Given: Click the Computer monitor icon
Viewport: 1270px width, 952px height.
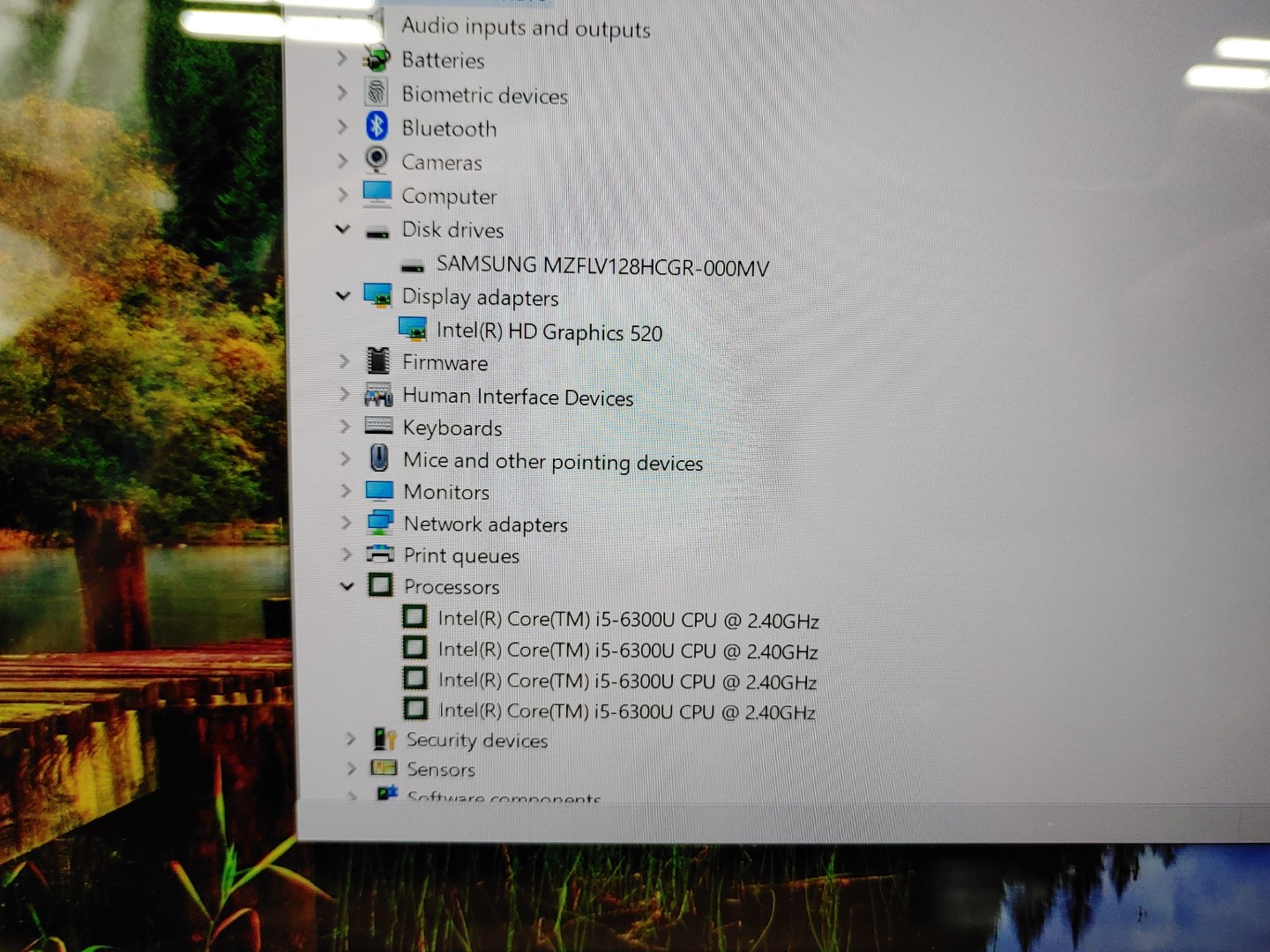Looking at the screenshot, I should (377, 193).
